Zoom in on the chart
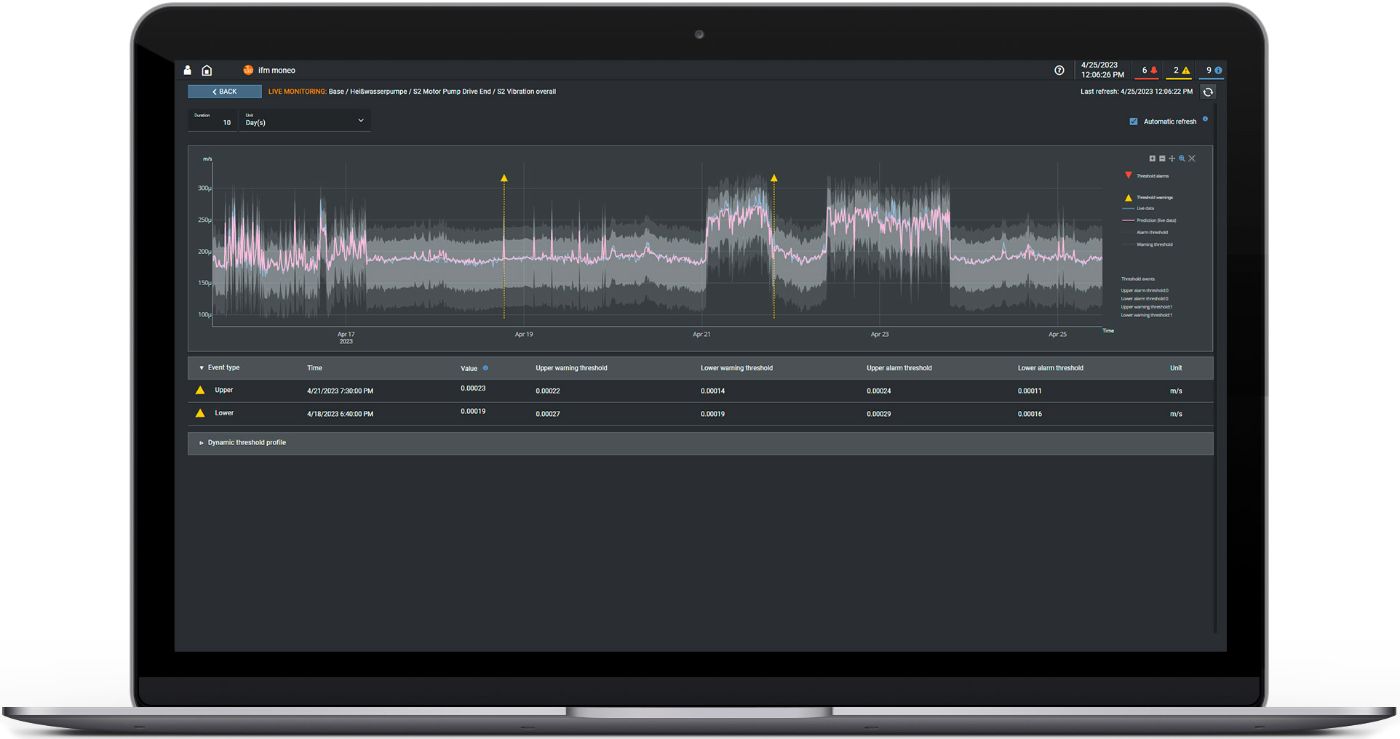Image resolution: width=1400 pixels, height=739 pixels. coord(1151,157)
